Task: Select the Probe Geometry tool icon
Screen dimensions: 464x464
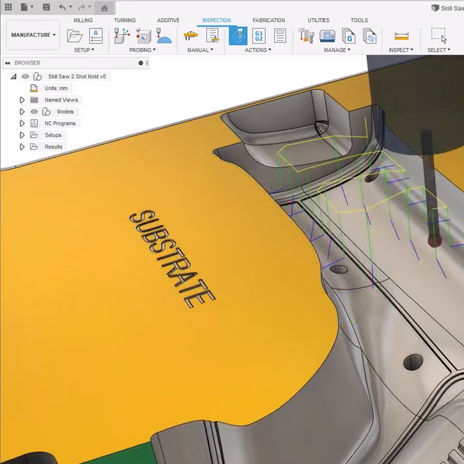Action: point(143,36)
